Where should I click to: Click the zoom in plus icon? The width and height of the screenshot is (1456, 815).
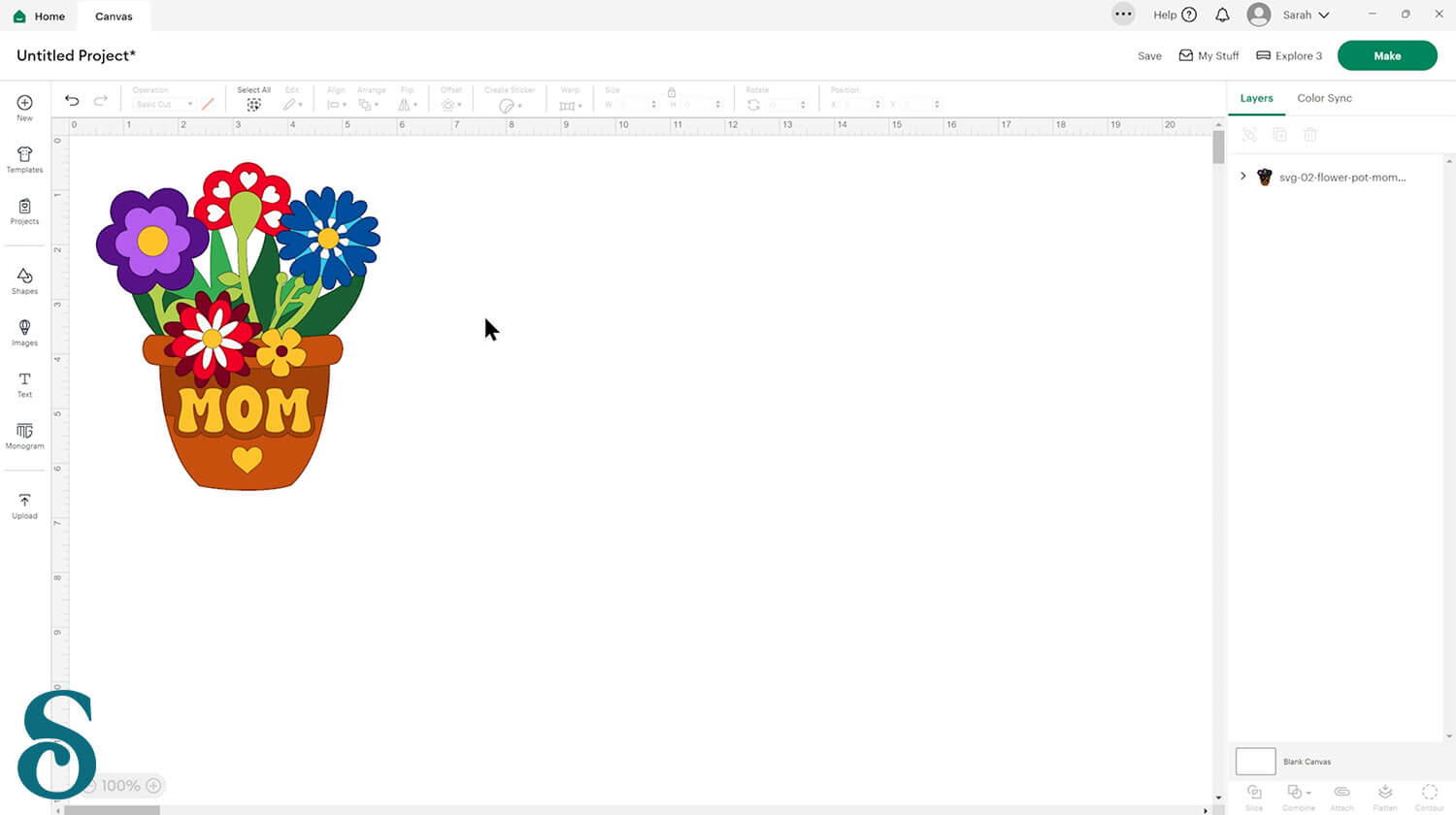(153, 786)
